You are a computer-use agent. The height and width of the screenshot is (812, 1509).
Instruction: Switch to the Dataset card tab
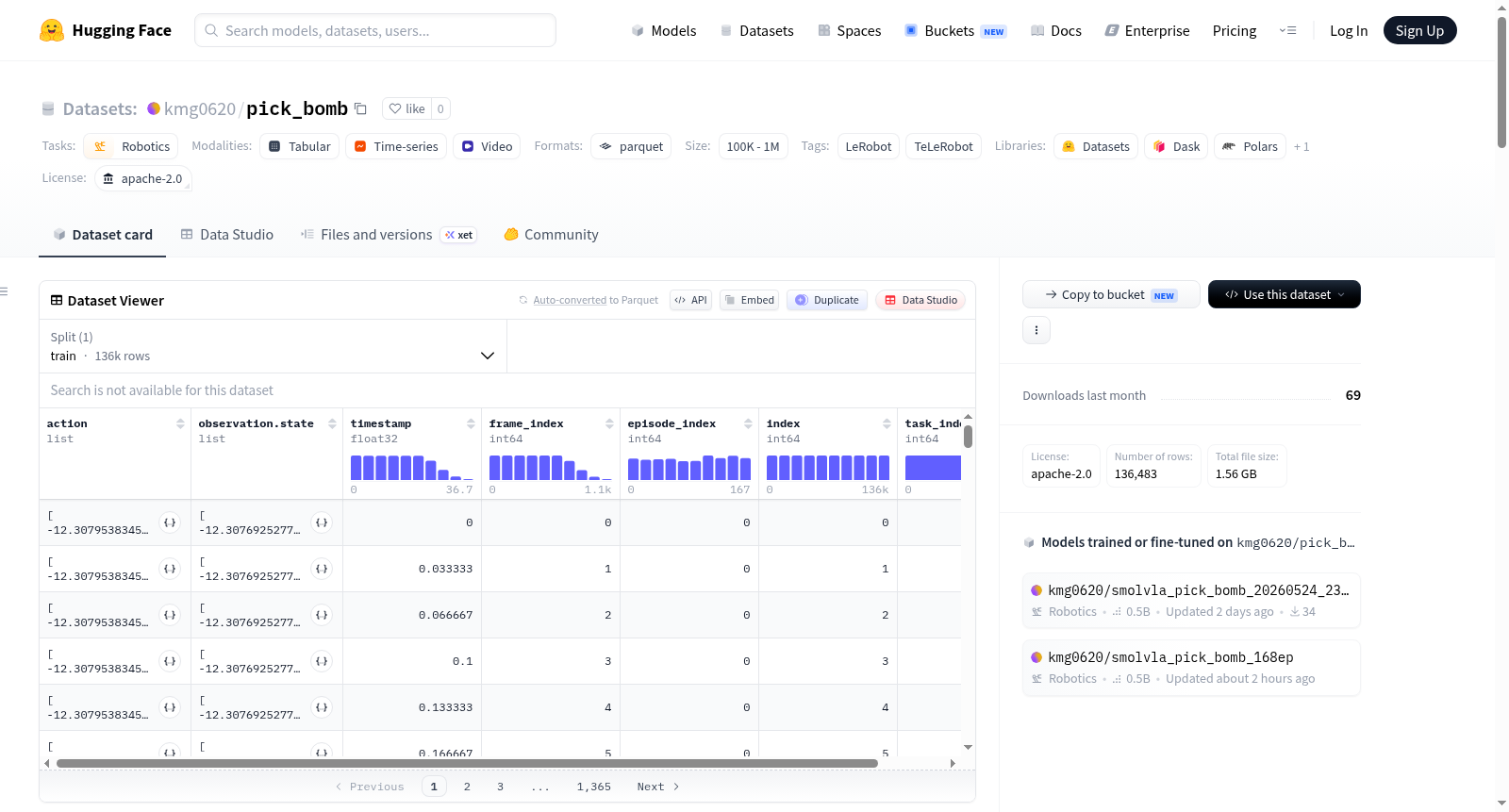coord(103,235)
